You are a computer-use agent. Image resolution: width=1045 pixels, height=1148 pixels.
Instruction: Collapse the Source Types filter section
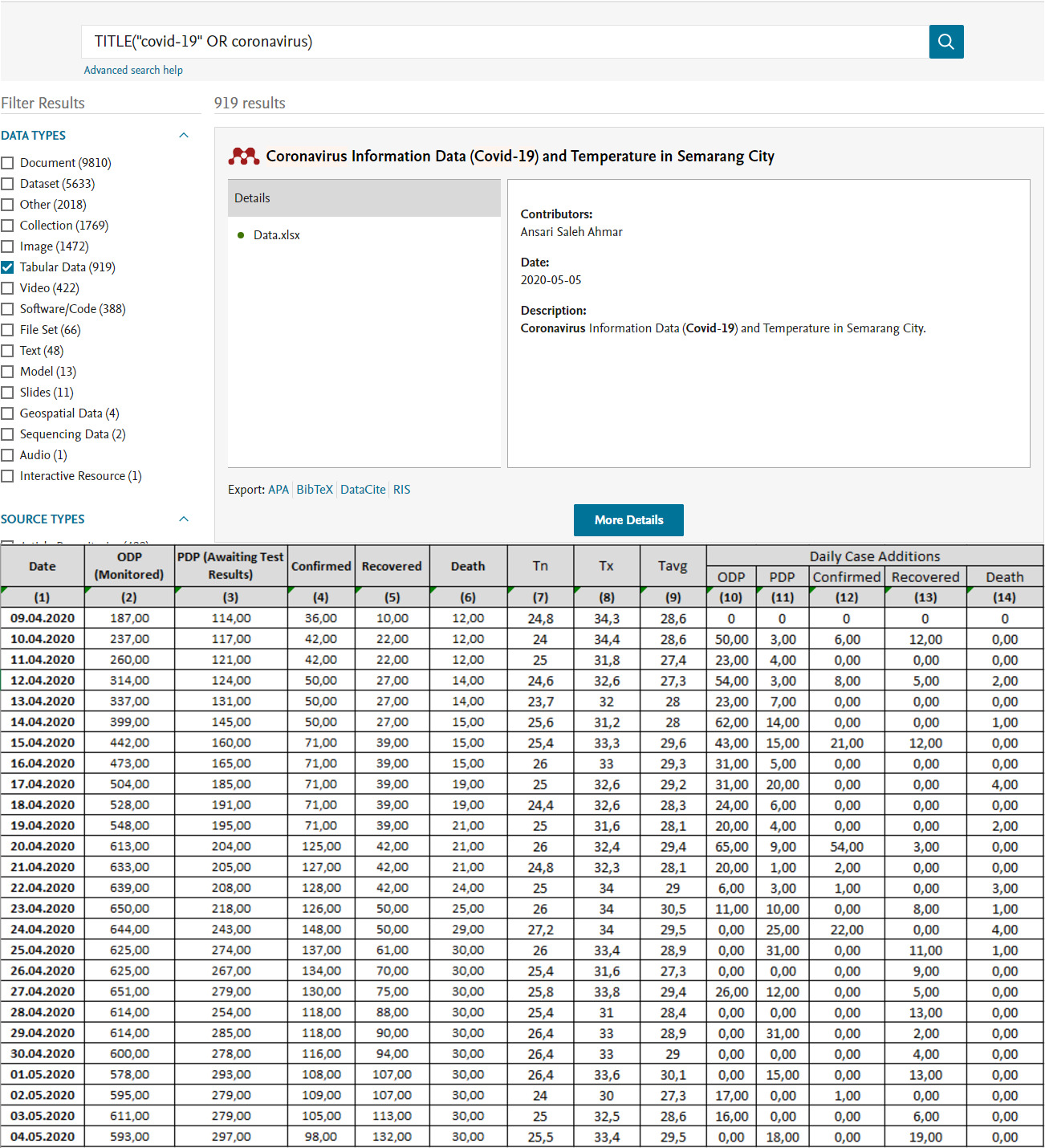tap(184, 519)
